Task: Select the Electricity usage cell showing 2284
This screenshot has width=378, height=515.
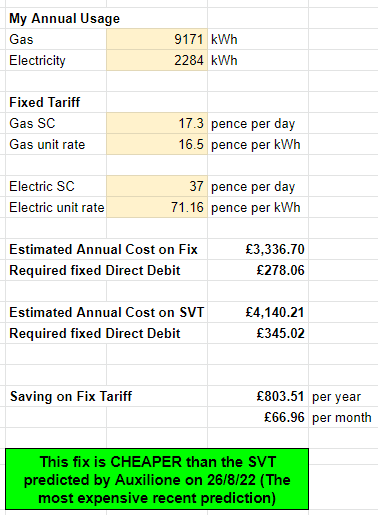Action: point(157,60)
